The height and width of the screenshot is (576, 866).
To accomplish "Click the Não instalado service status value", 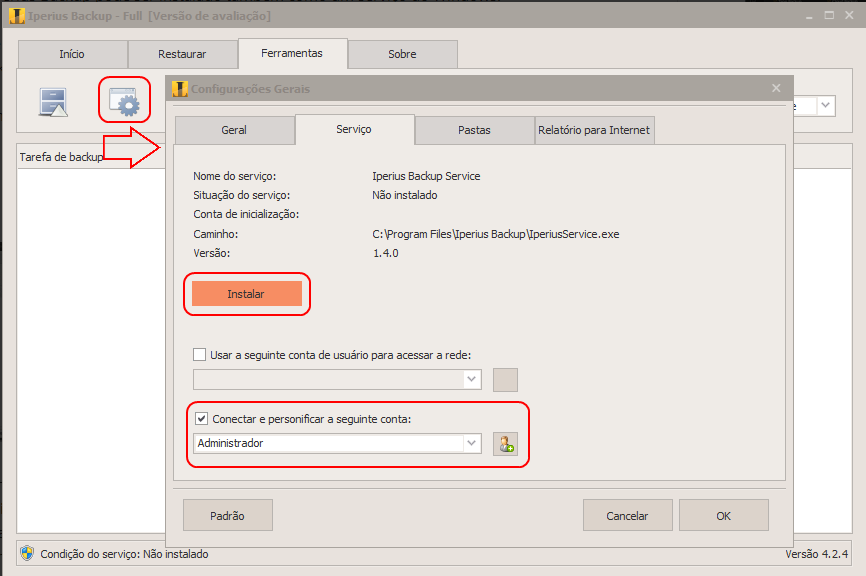I will (405, 195).
